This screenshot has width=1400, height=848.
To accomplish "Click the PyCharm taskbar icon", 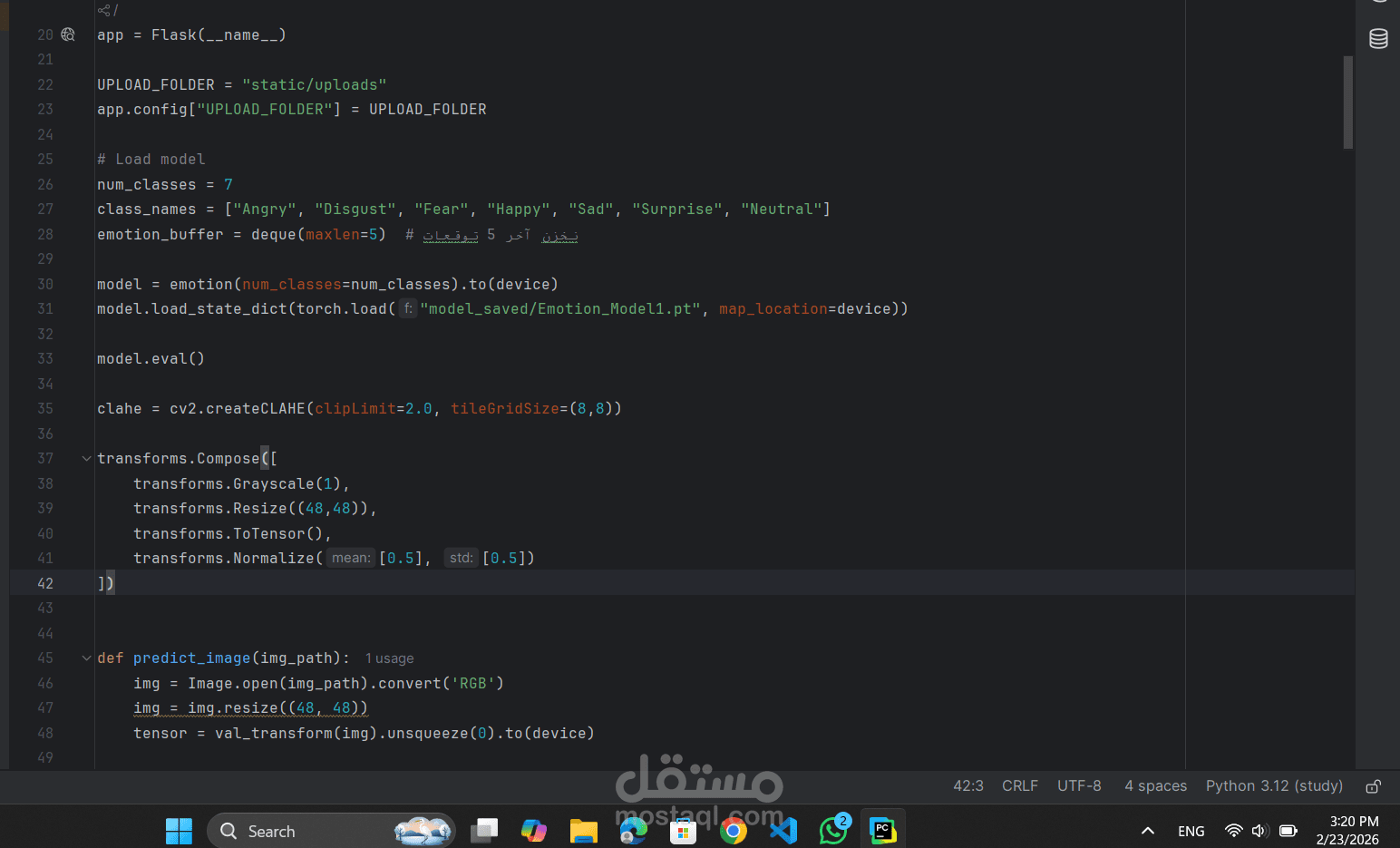I will click(882, 831).
